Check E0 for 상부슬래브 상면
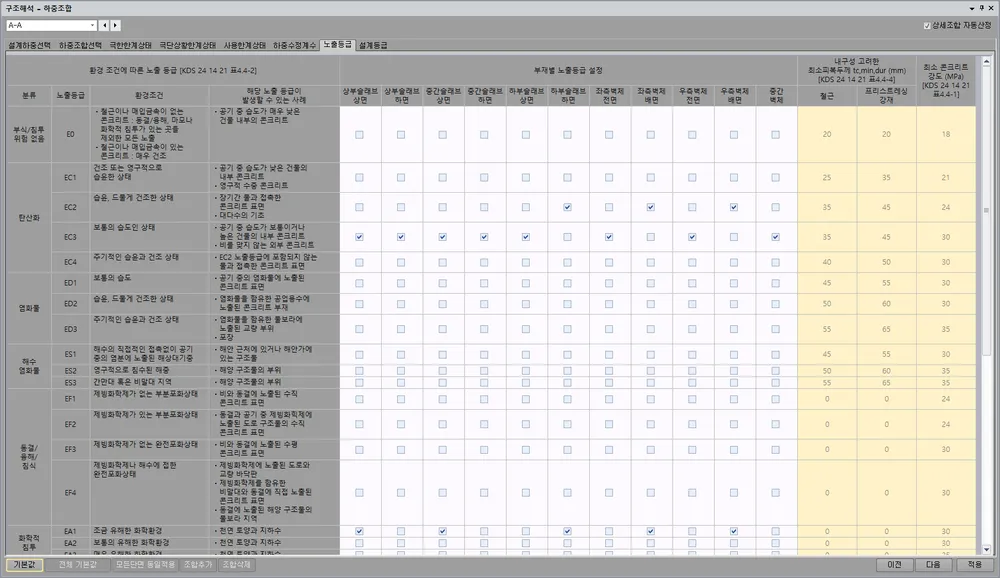1000x578 pixels. tap(360, 135)
